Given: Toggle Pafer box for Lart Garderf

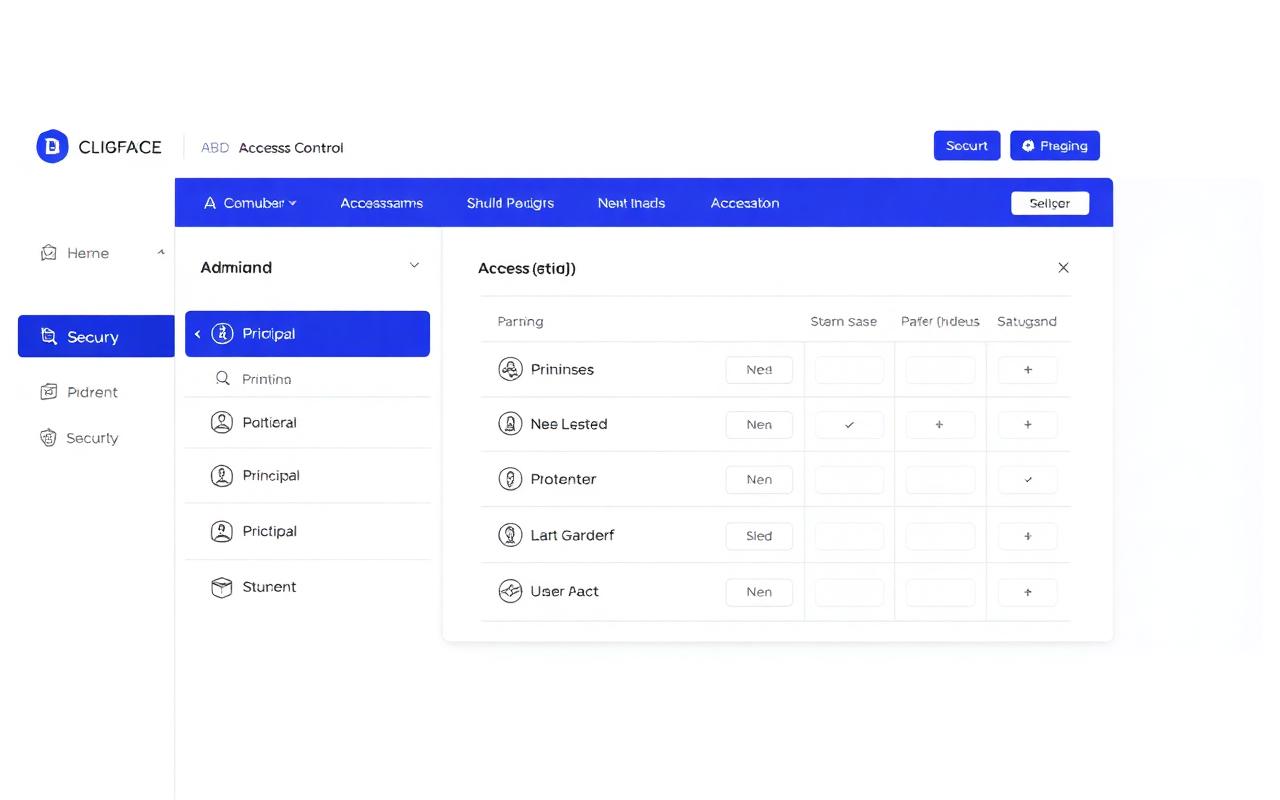Looking at the screenshot, I should 940,536.
